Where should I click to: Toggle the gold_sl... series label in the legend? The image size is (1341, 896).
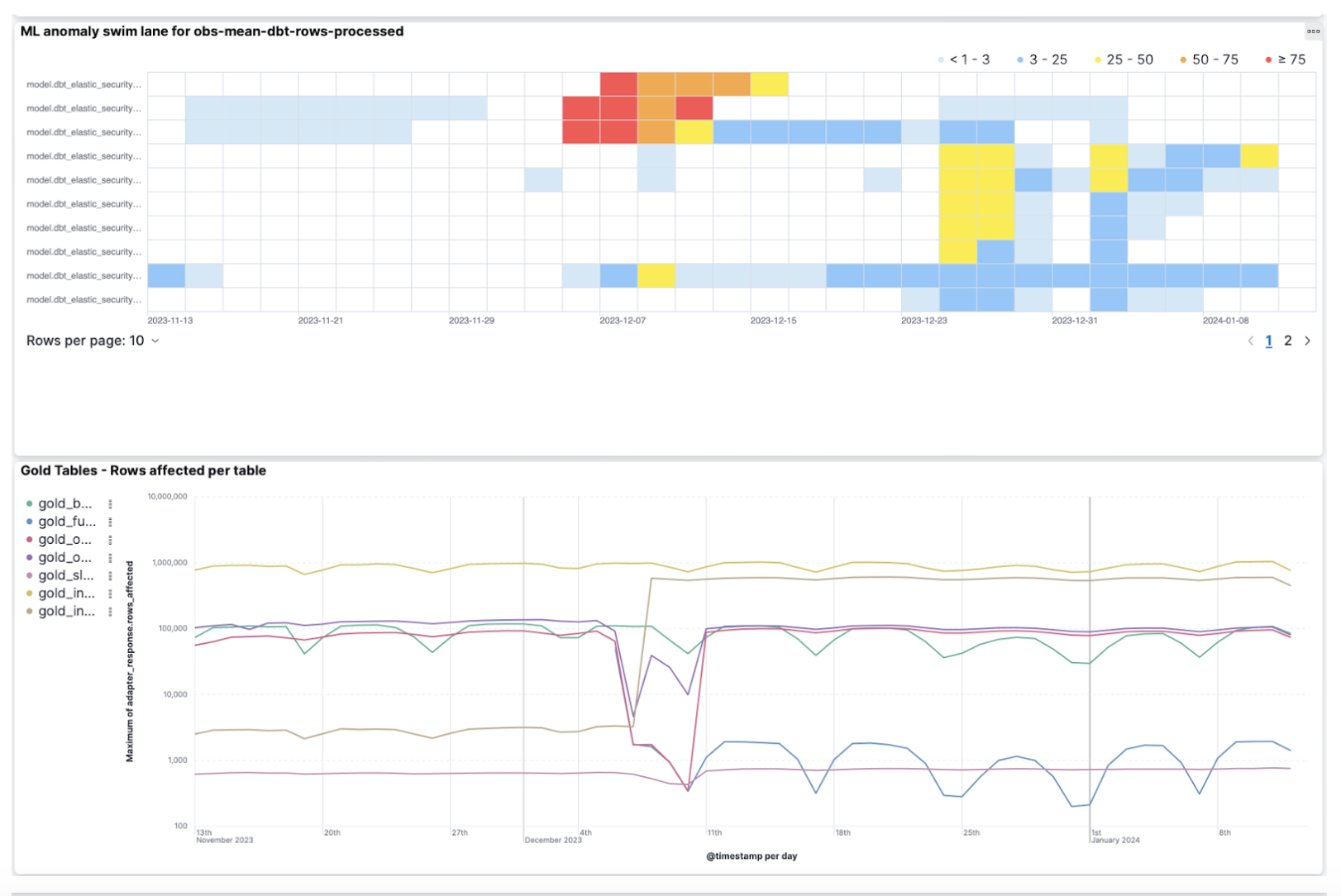[x=65, y=576]
